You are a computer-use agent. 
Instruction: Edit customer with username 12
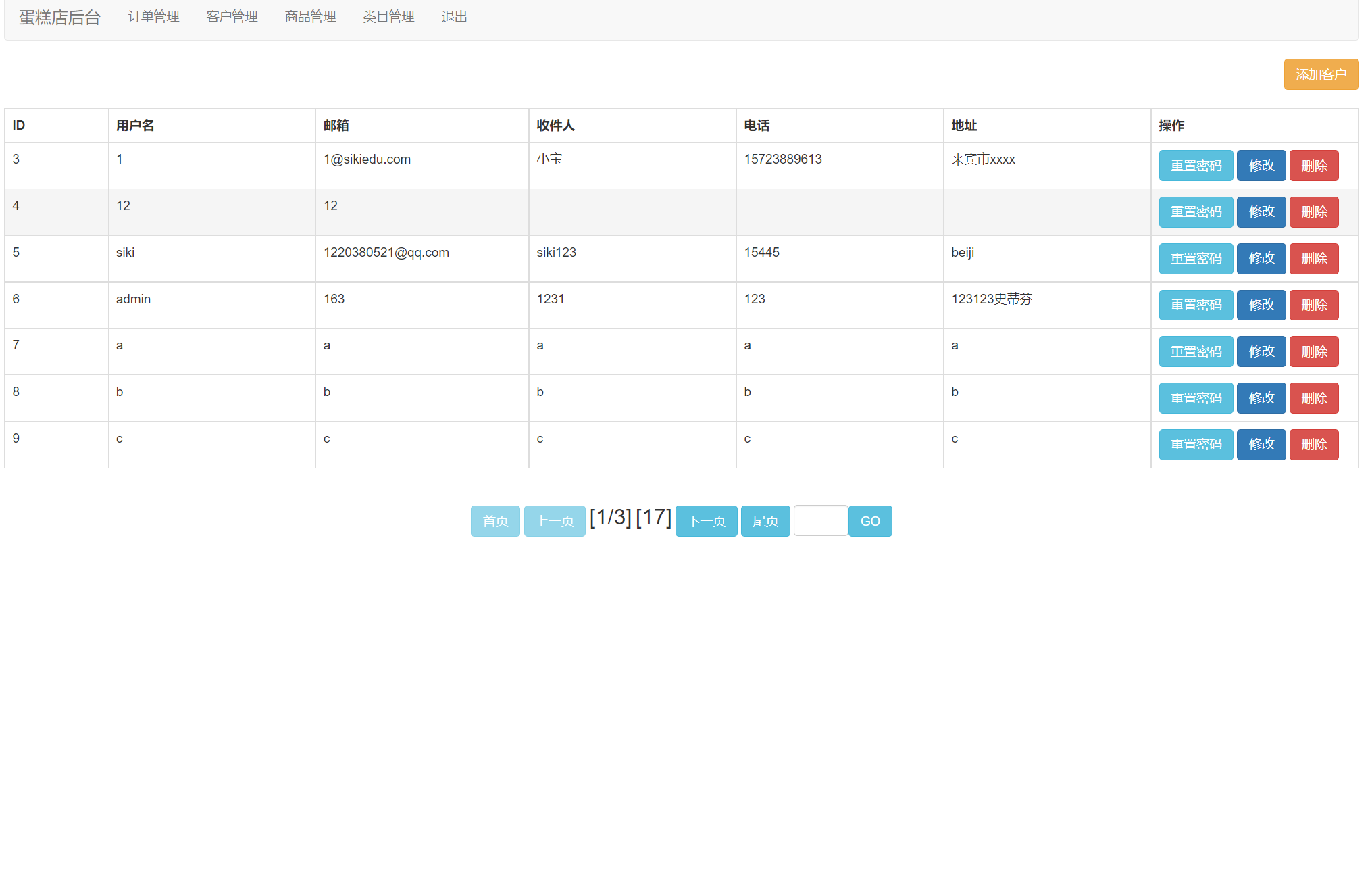1261,212
